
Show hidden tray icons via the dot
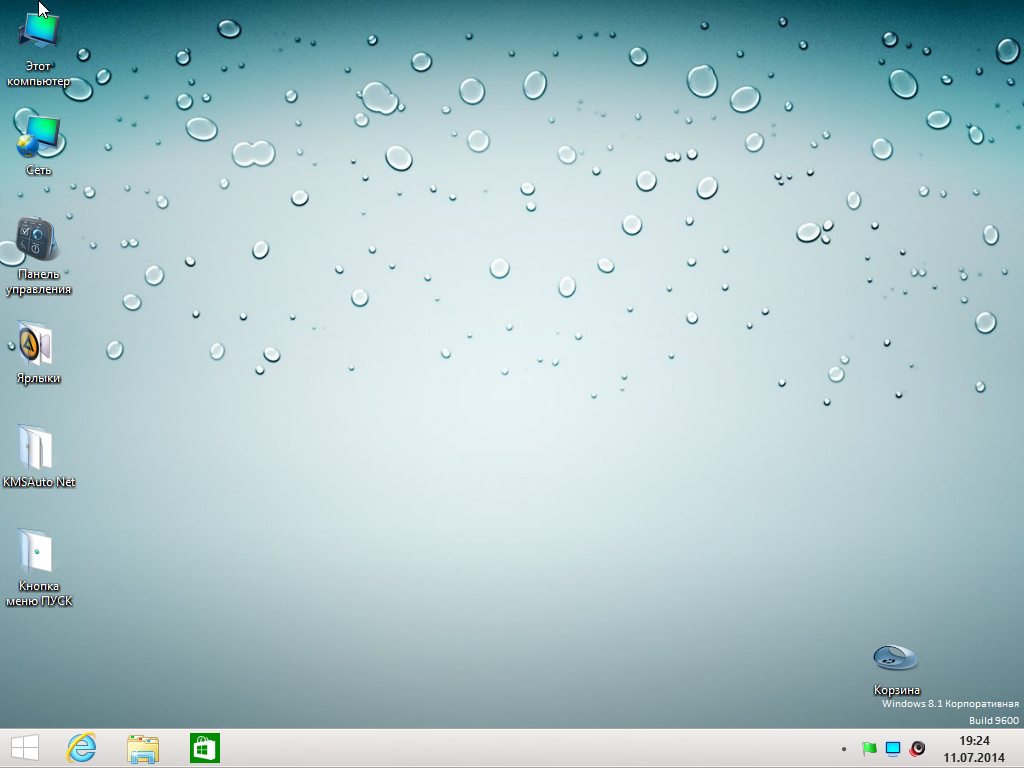tap(844, 749)
